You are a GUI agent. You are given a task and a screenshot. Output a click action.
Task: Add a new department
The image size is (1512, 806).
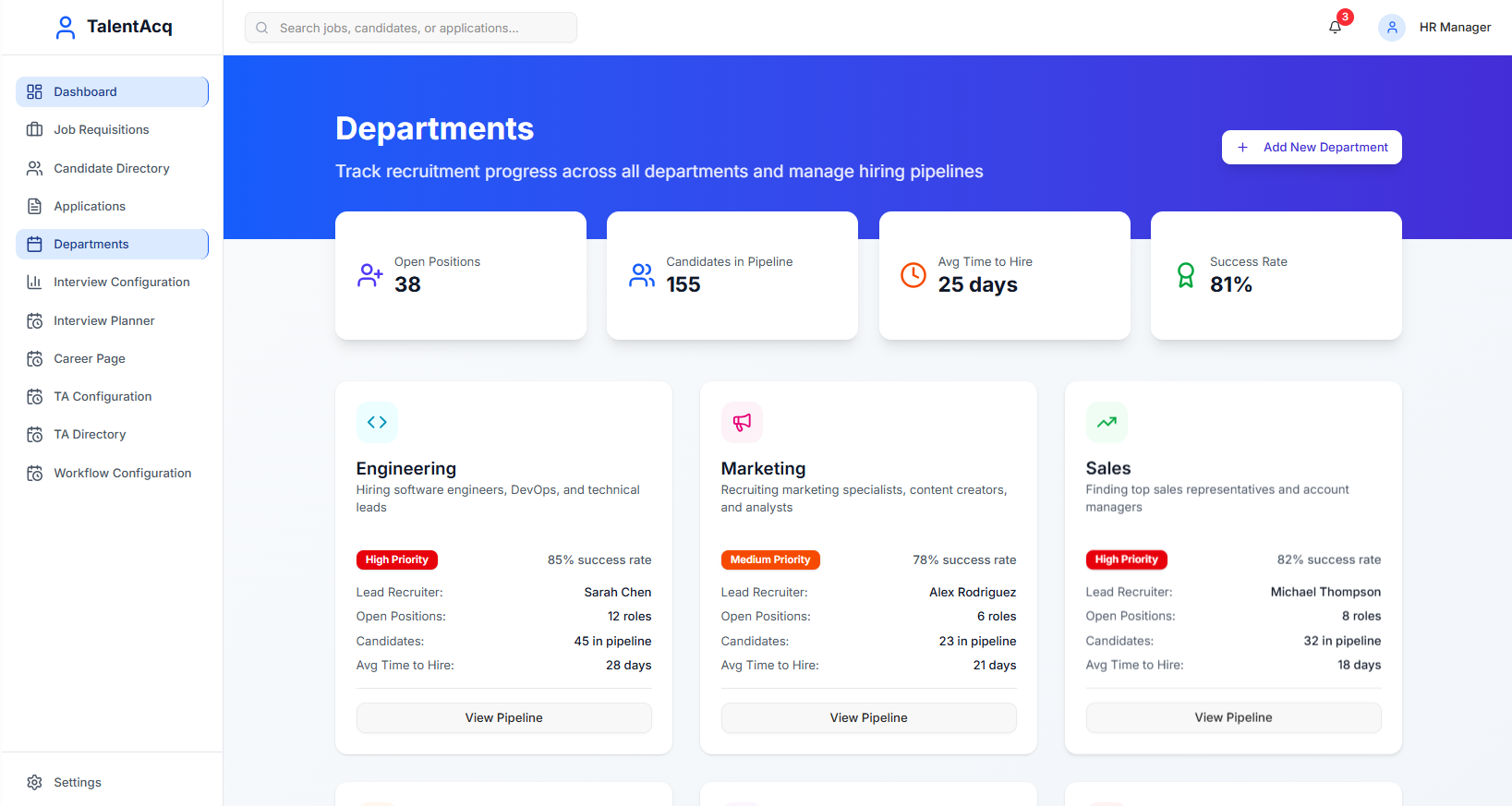tap(1312, 147)
